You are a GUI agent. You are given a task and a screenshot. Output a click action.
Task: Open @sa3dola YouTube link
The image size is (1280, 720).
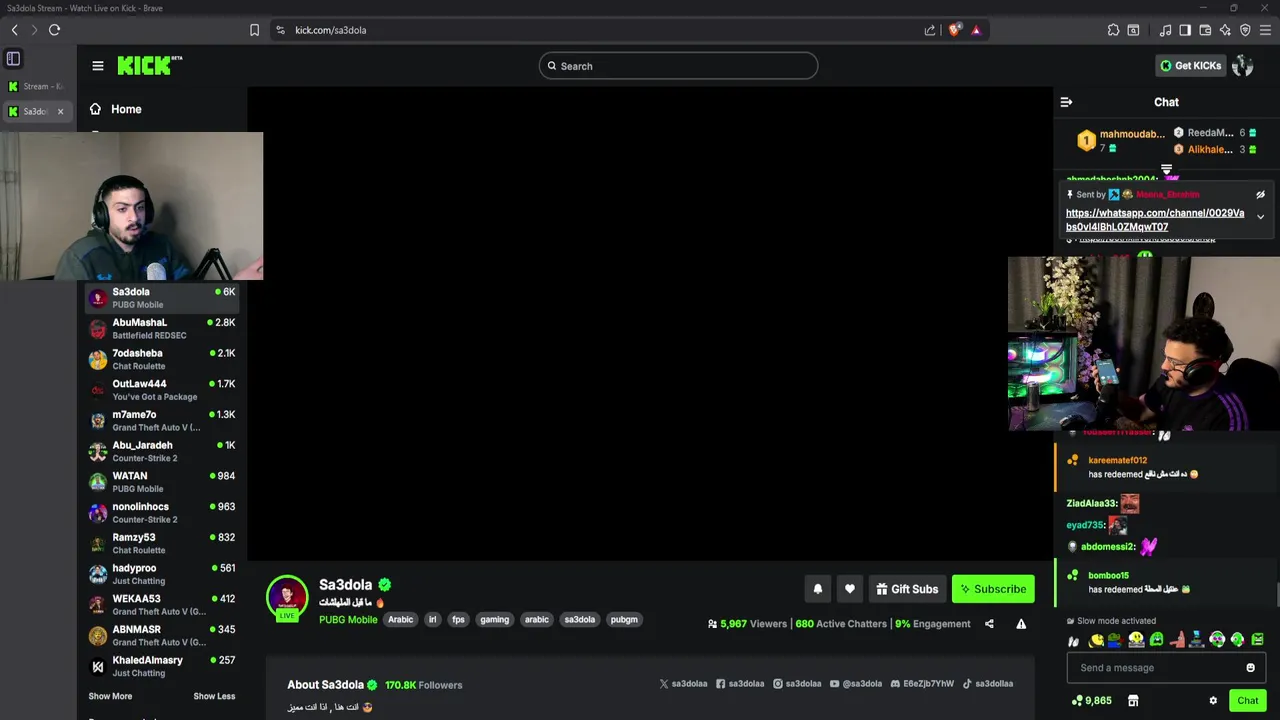[x=856, y=684]
